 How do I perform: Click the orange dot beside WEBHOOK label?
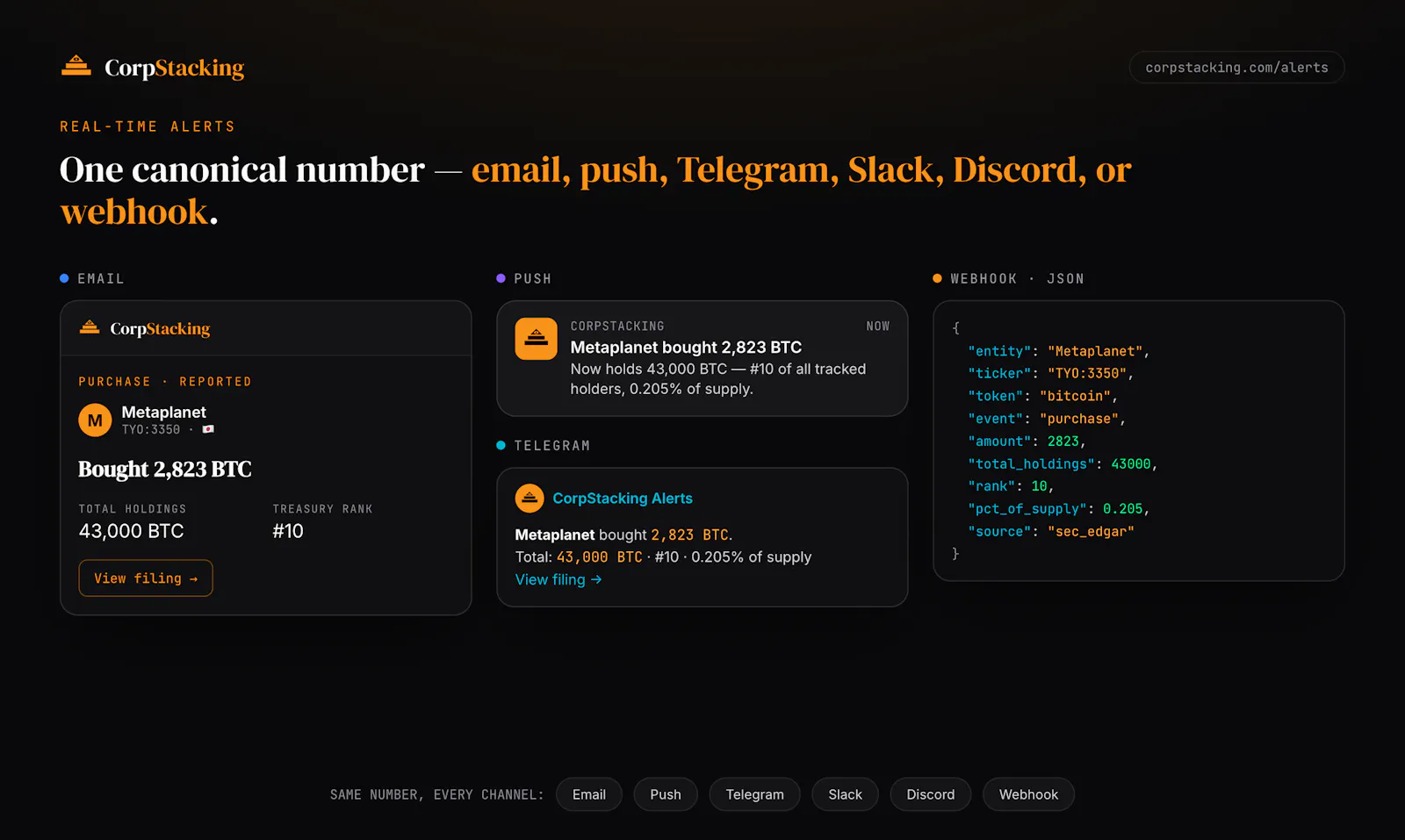coord(937,278)
